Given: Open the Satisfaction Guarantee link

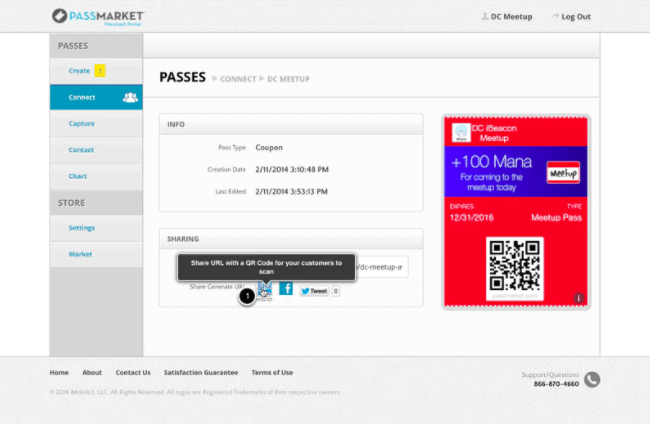Looking at the screenshot, I should click(201, 373).
